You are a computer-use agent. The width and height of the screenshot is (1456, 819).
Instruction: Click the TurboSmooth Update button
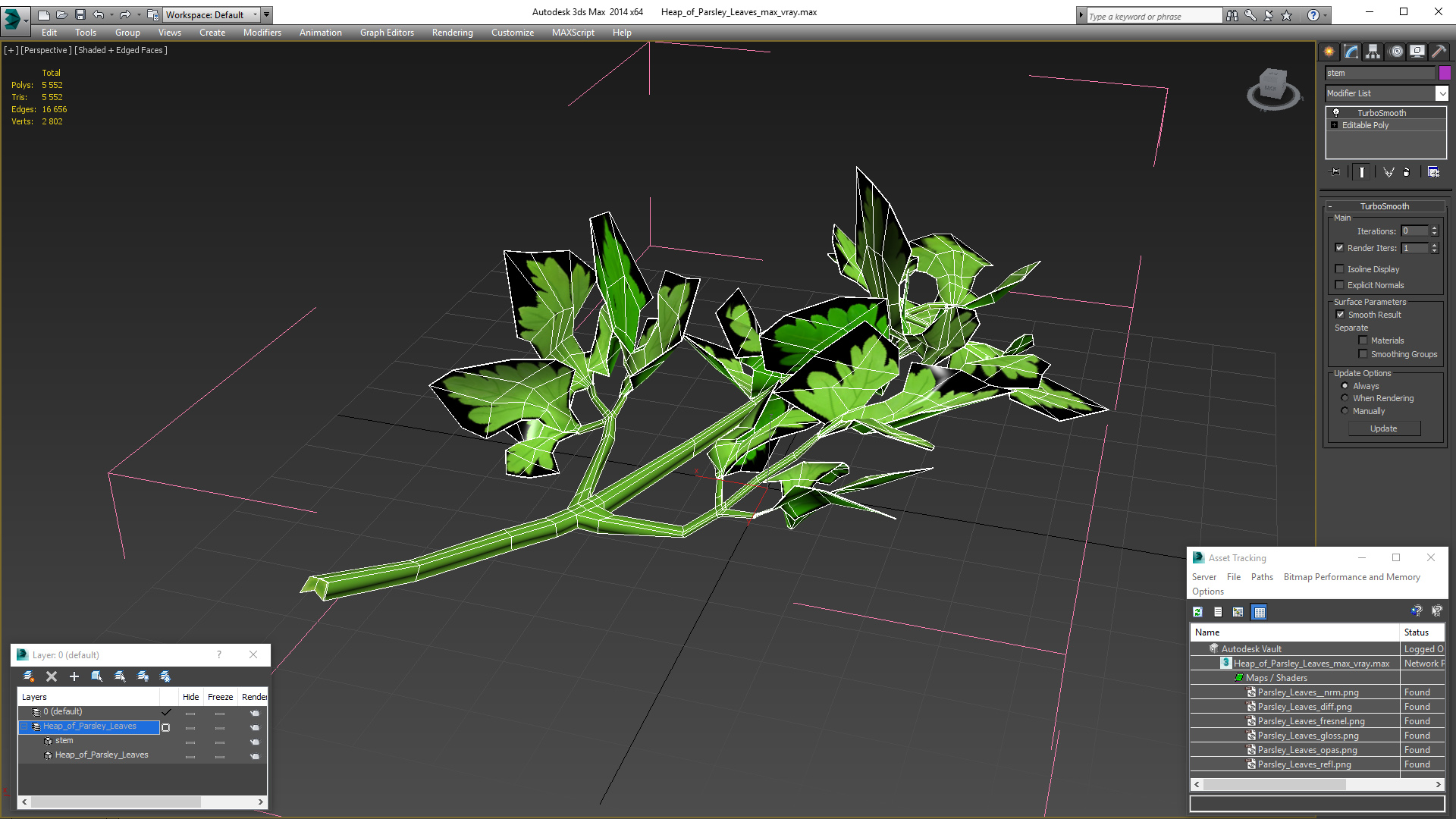[1383, 428]
